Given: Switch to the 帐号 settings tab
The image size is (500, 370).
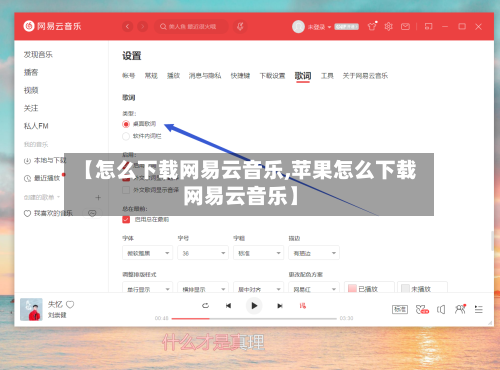Looking at the screenshot, I should click(x=129, y=76).
